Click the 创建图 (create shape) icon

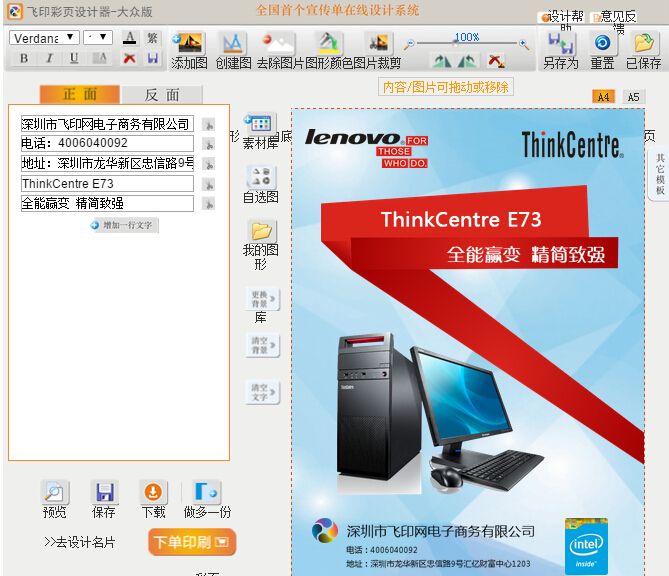tap(232, 43)
